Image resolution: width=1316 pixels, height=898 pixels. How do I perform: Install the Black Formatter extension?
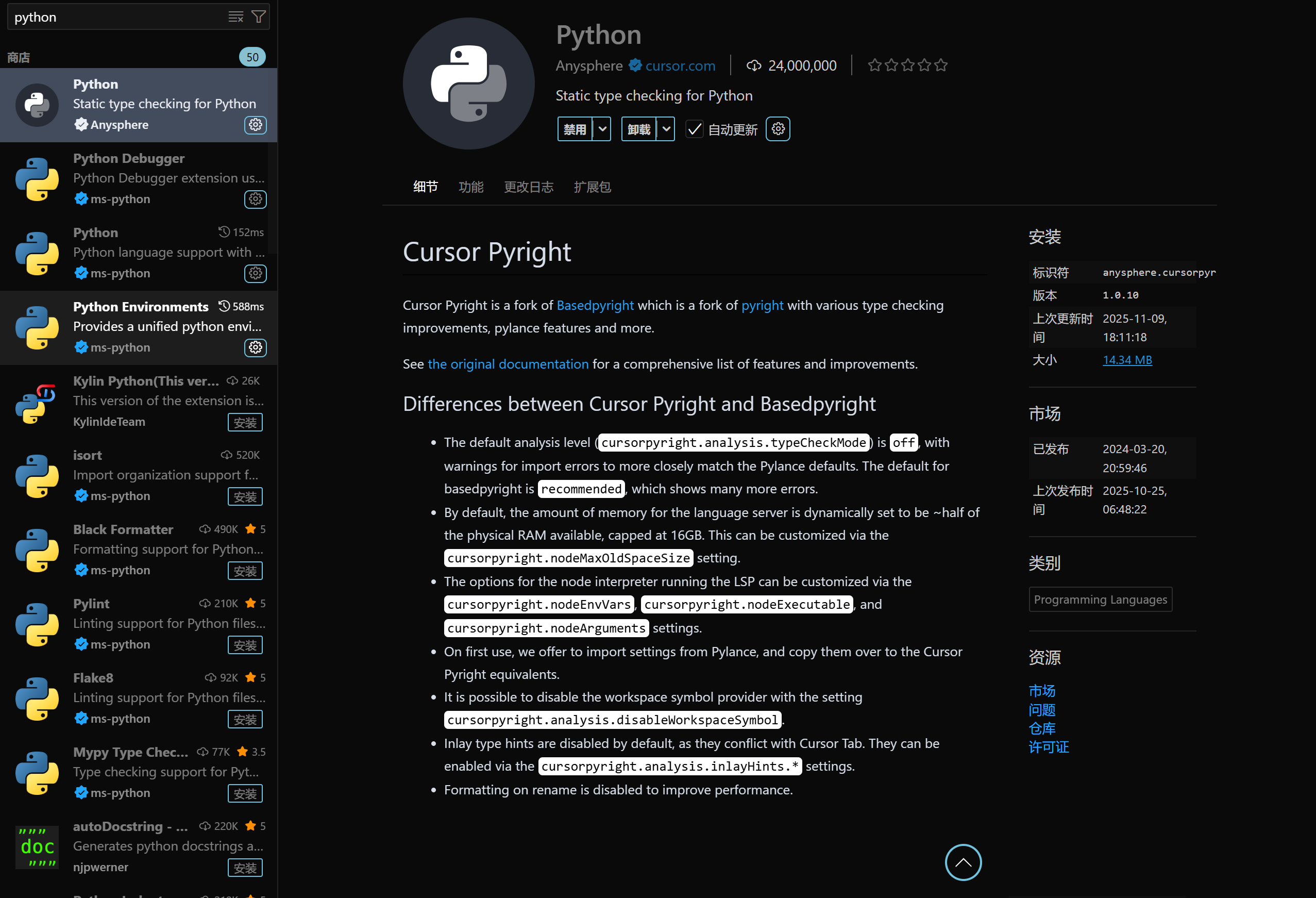click(245, 571)
